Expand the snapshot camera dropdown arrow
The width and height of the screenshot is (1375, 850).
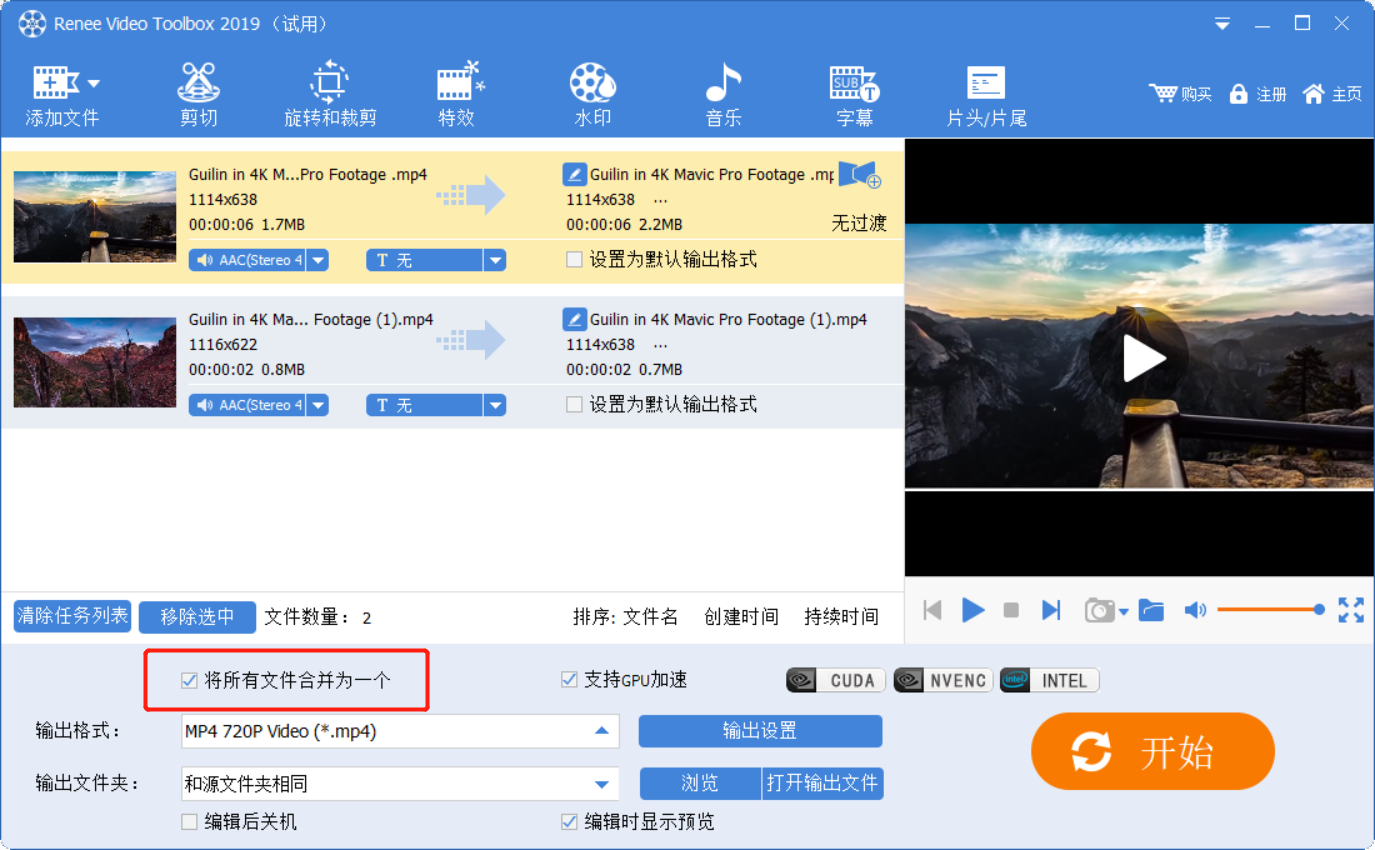coord(1124,611)
